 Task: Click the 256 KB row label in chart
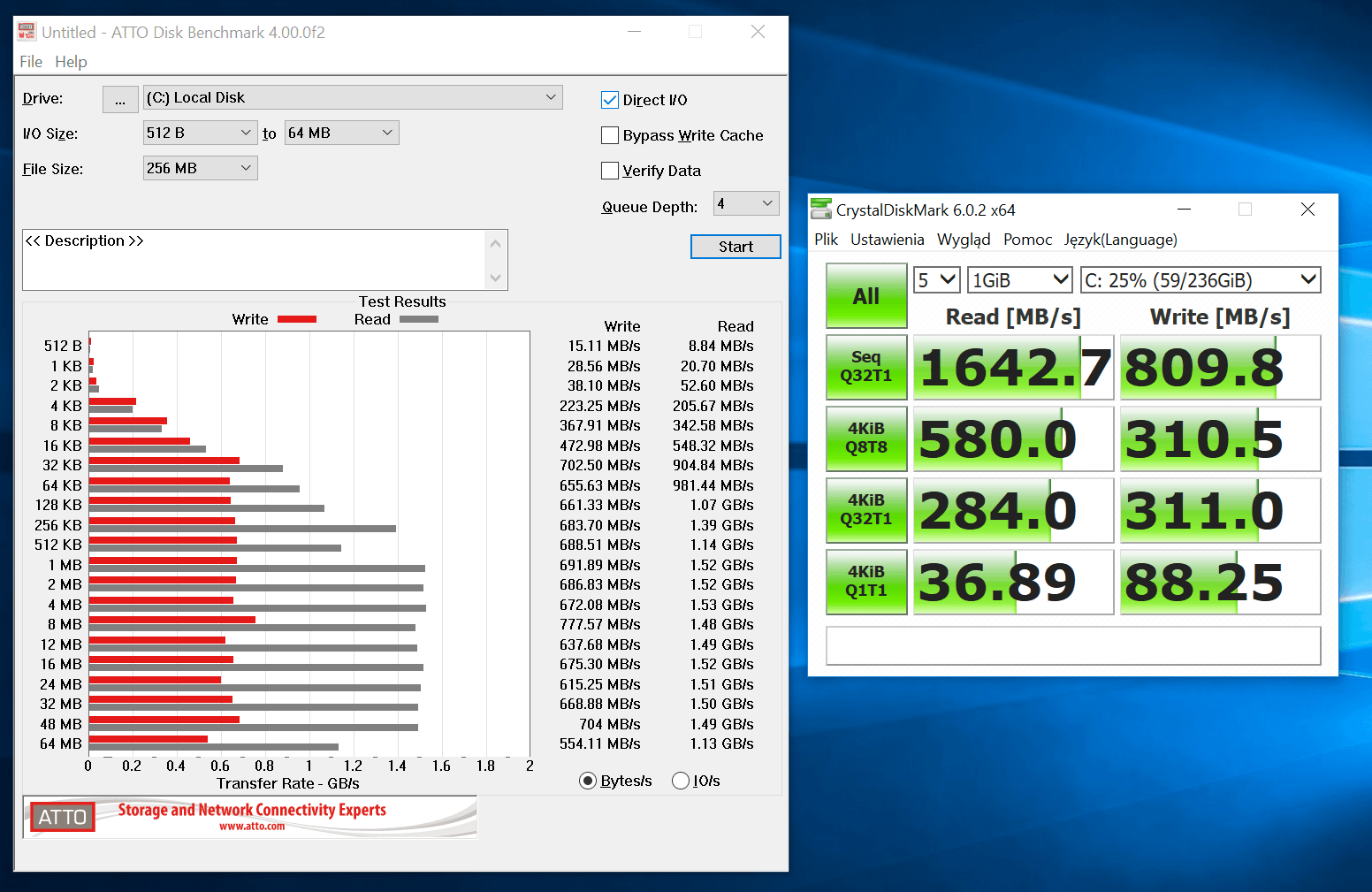[x=58, y=525]
